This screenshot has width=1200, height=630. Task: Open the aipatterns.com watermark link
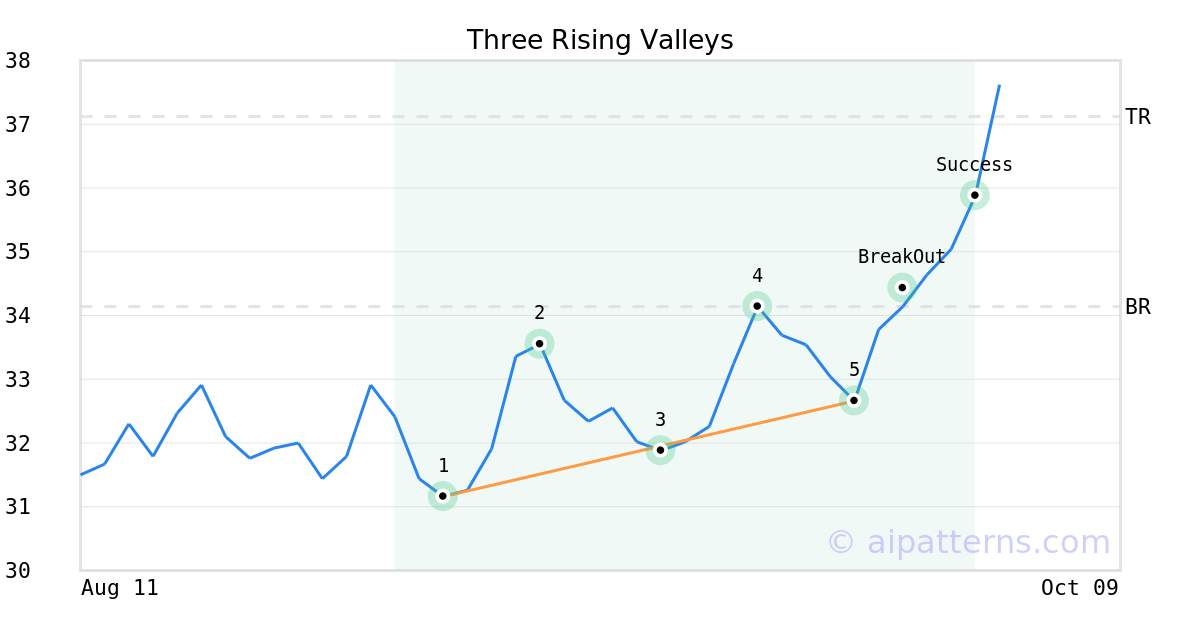[968, 542]
